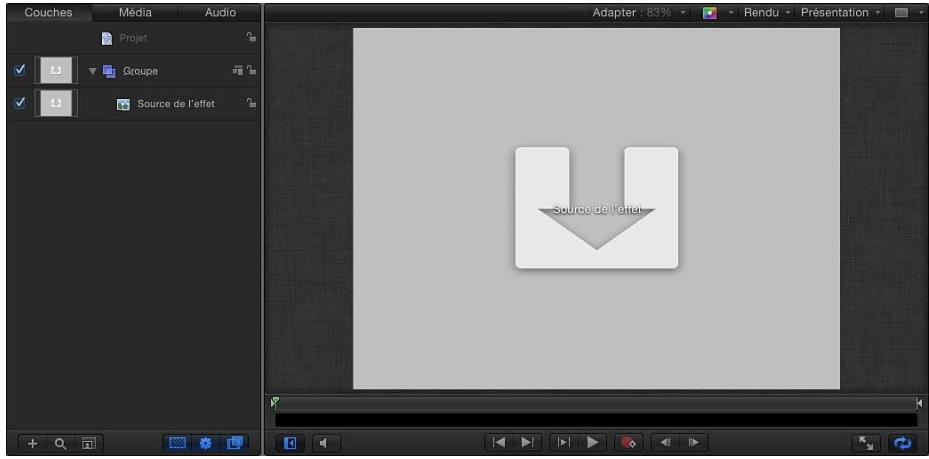This screenshot has height=459, width=929.
Task: Select the Source de l'effet layer name
Action: 176,104
